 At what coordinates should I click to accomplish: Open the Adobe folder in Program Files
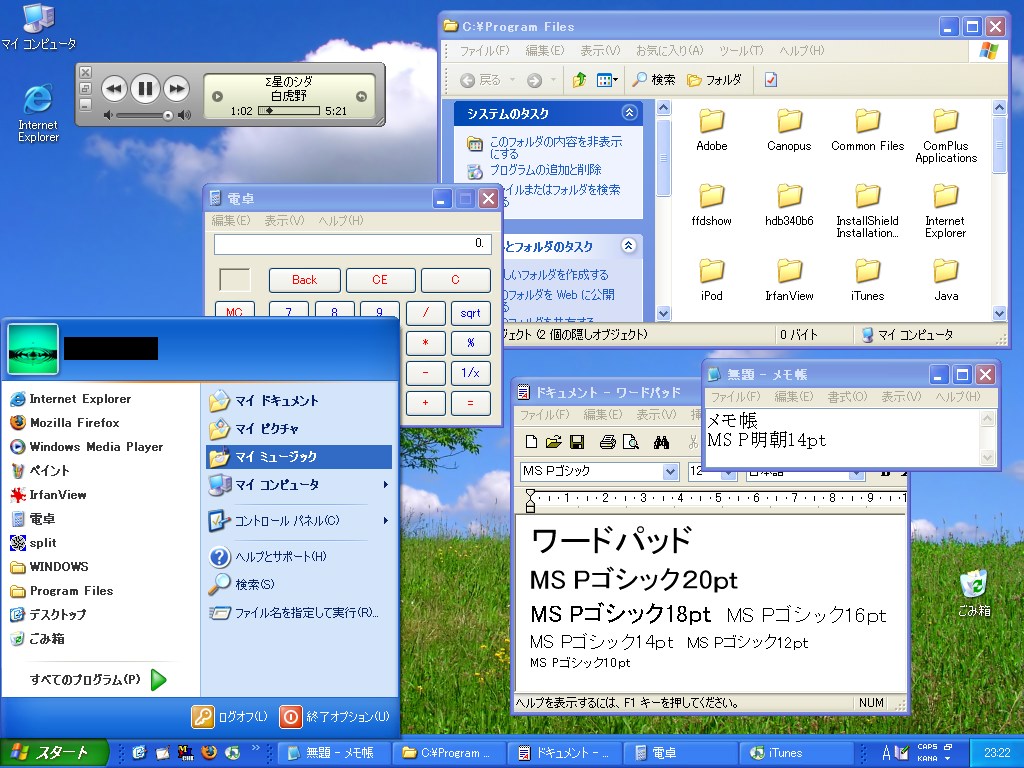pos(711,130)
